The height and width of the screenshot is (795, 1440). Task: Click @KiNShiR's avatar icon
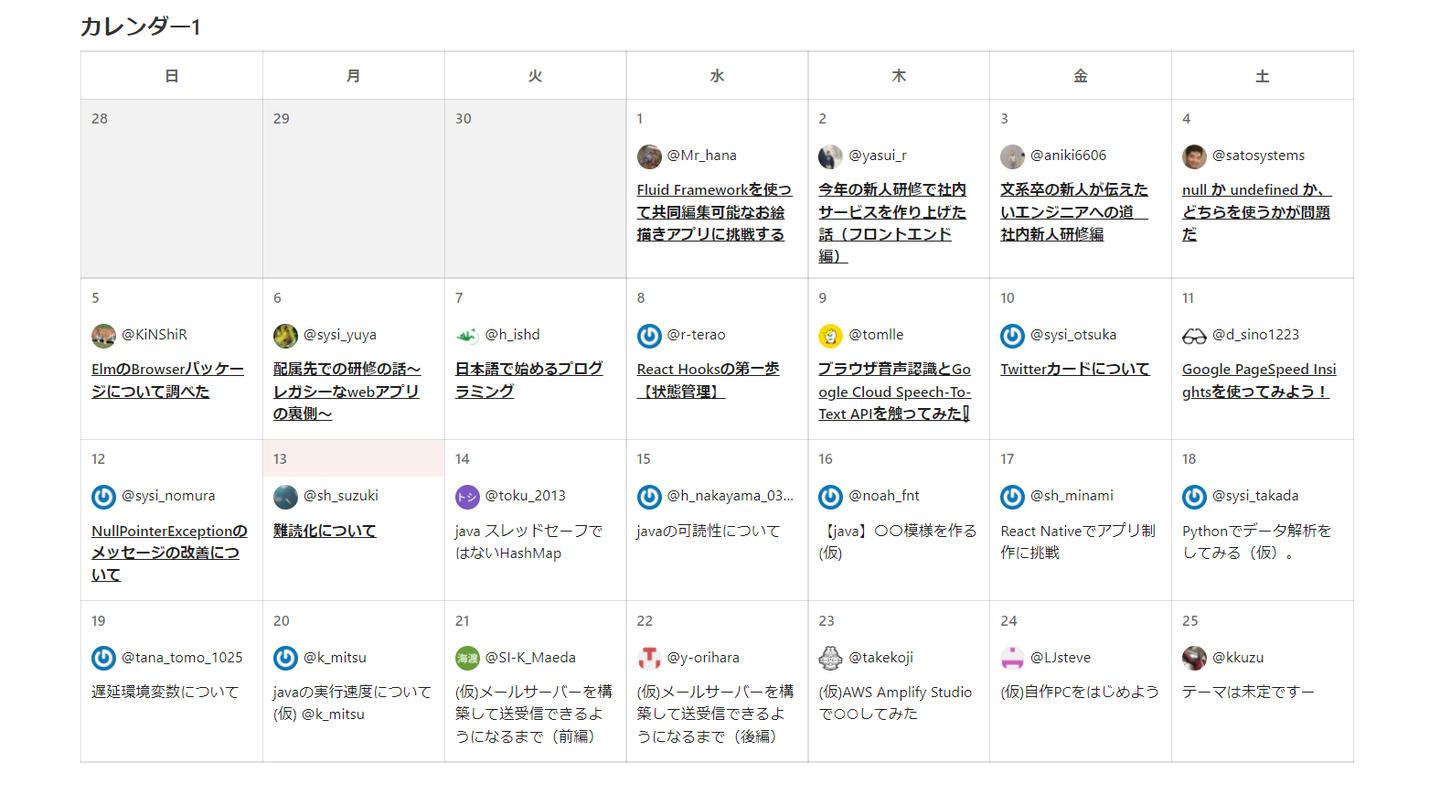[x=103, y=335]
